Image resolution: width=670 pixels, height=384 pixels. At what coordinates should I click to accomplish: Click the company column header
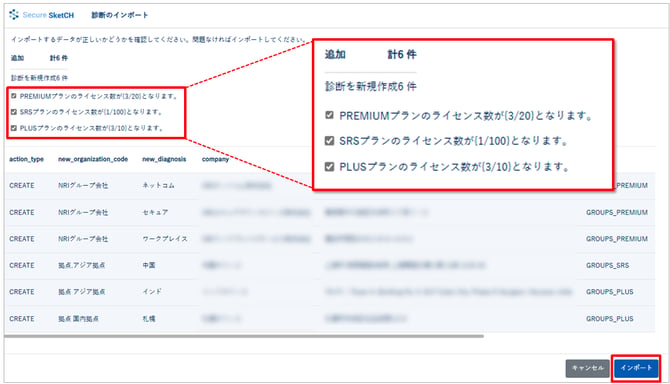[215, 159]
